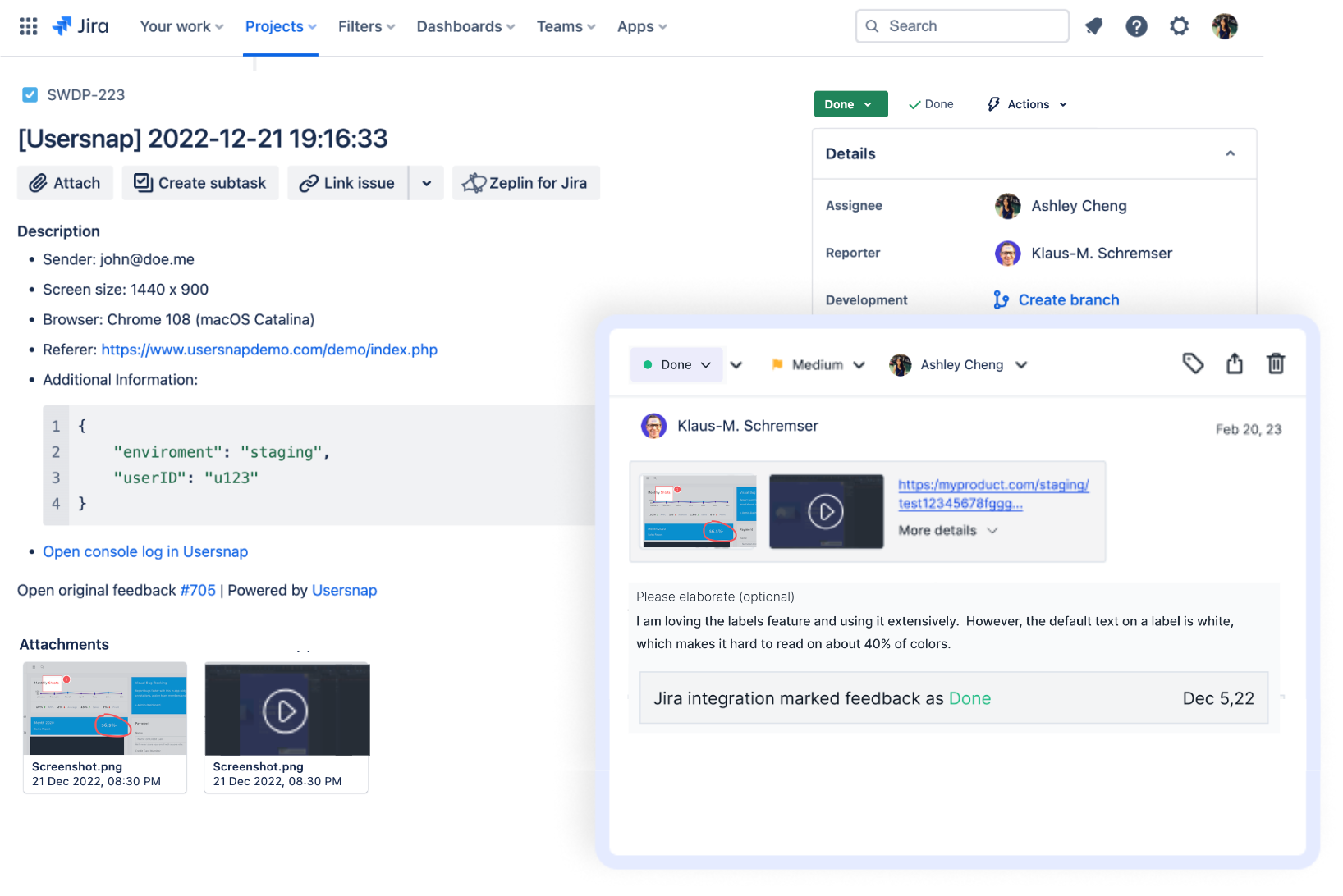The image size is (1343, 896).
Task: Open the notifications icon in Jira header
Action: pyautogui.click(x=1093, y=26)
